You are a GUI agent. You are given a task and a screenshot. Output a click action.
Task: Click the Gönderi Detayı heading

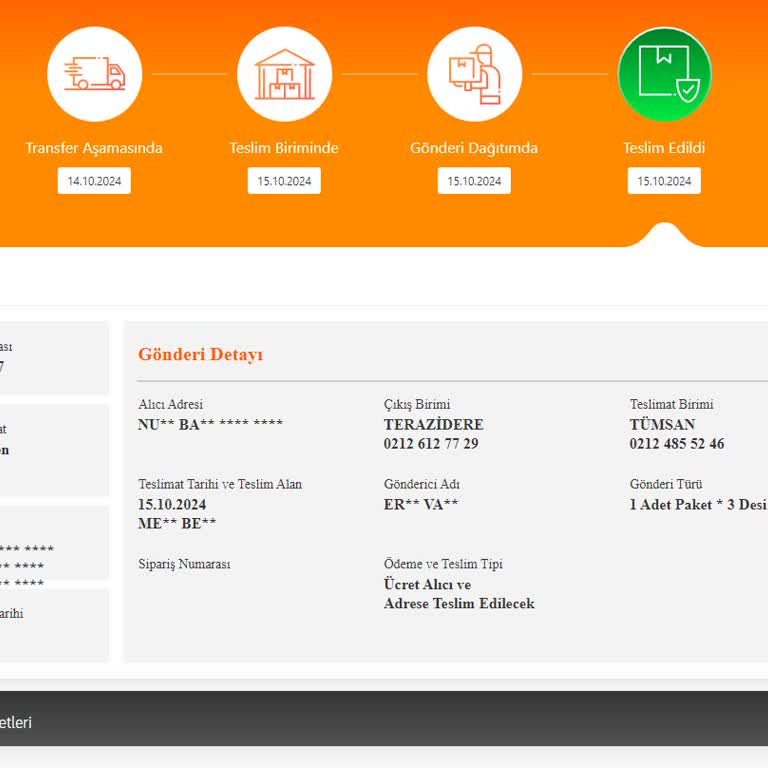point(201,355)
